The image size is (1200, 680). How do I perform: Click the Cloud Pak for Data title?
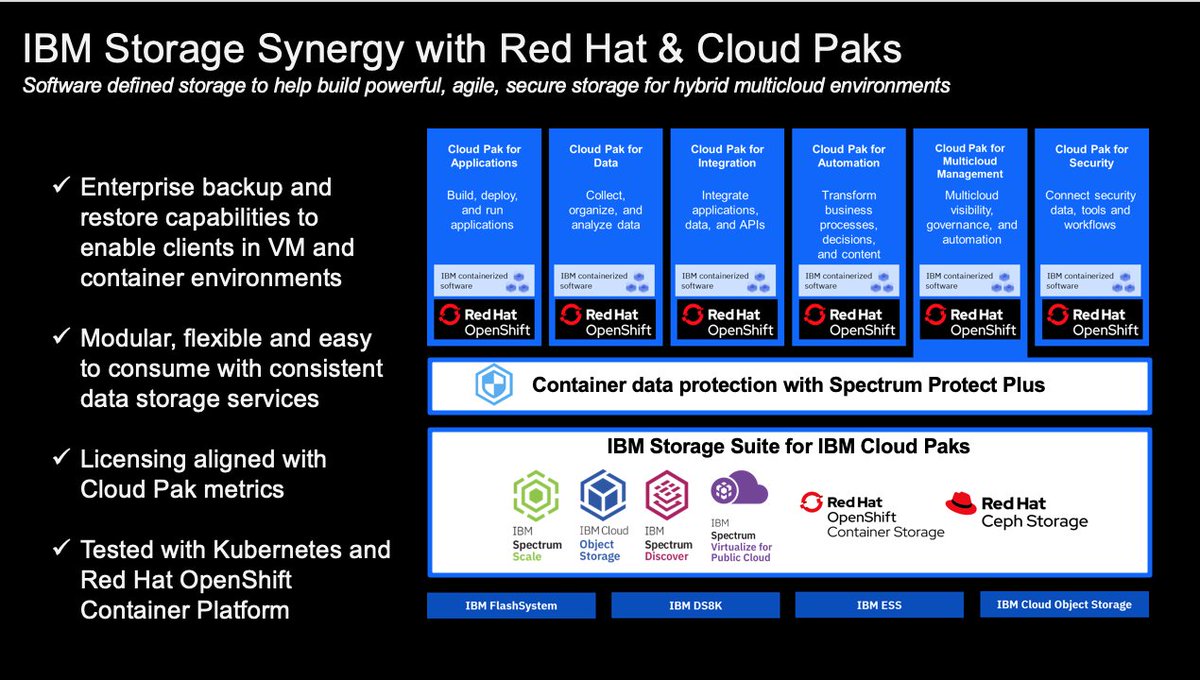(605, 156)
